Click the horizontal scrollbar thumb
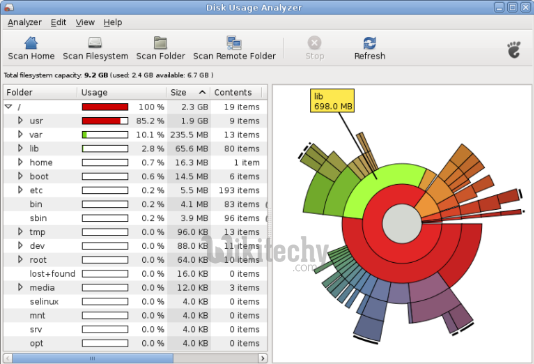The width and height of the screenshot is (534, 364). tap(93, 358)
